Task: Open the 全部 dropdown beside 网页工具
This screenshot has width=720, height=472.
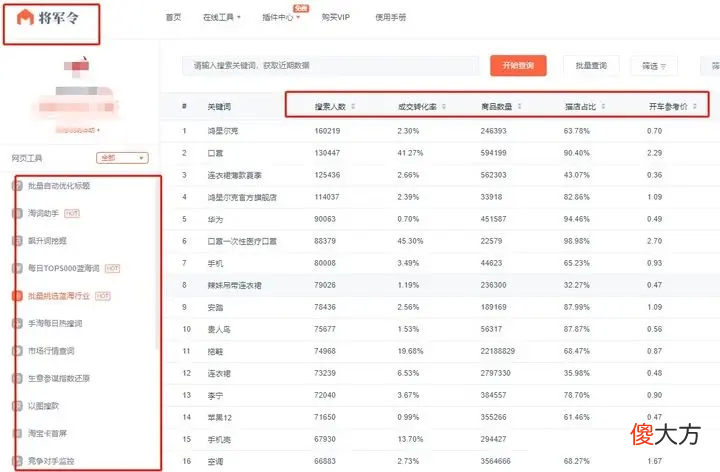Action: click(x=122, y=158)
